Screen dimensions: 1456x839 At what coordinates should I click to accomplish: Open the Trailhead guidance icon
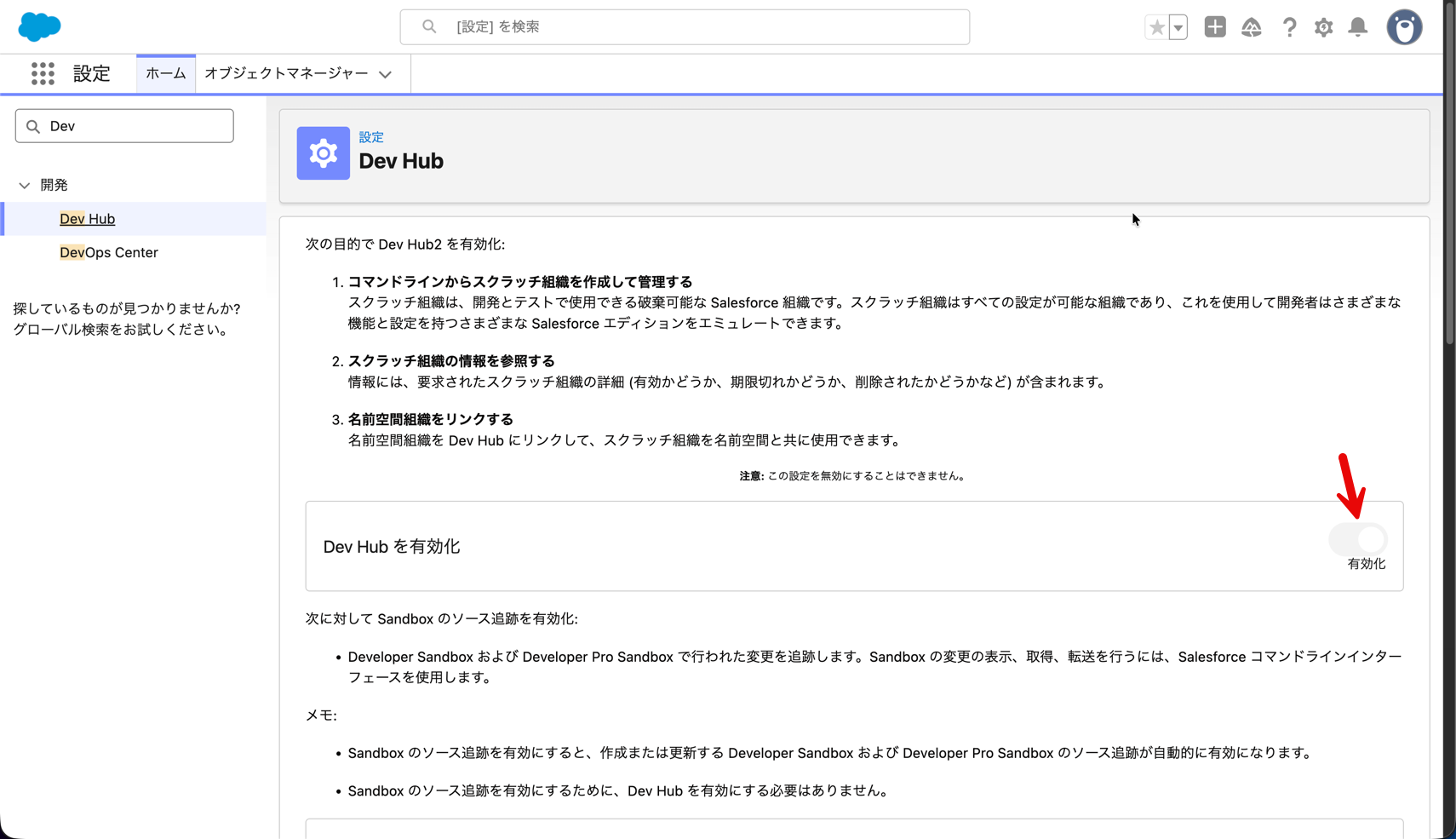click(x=1251, y=27)
